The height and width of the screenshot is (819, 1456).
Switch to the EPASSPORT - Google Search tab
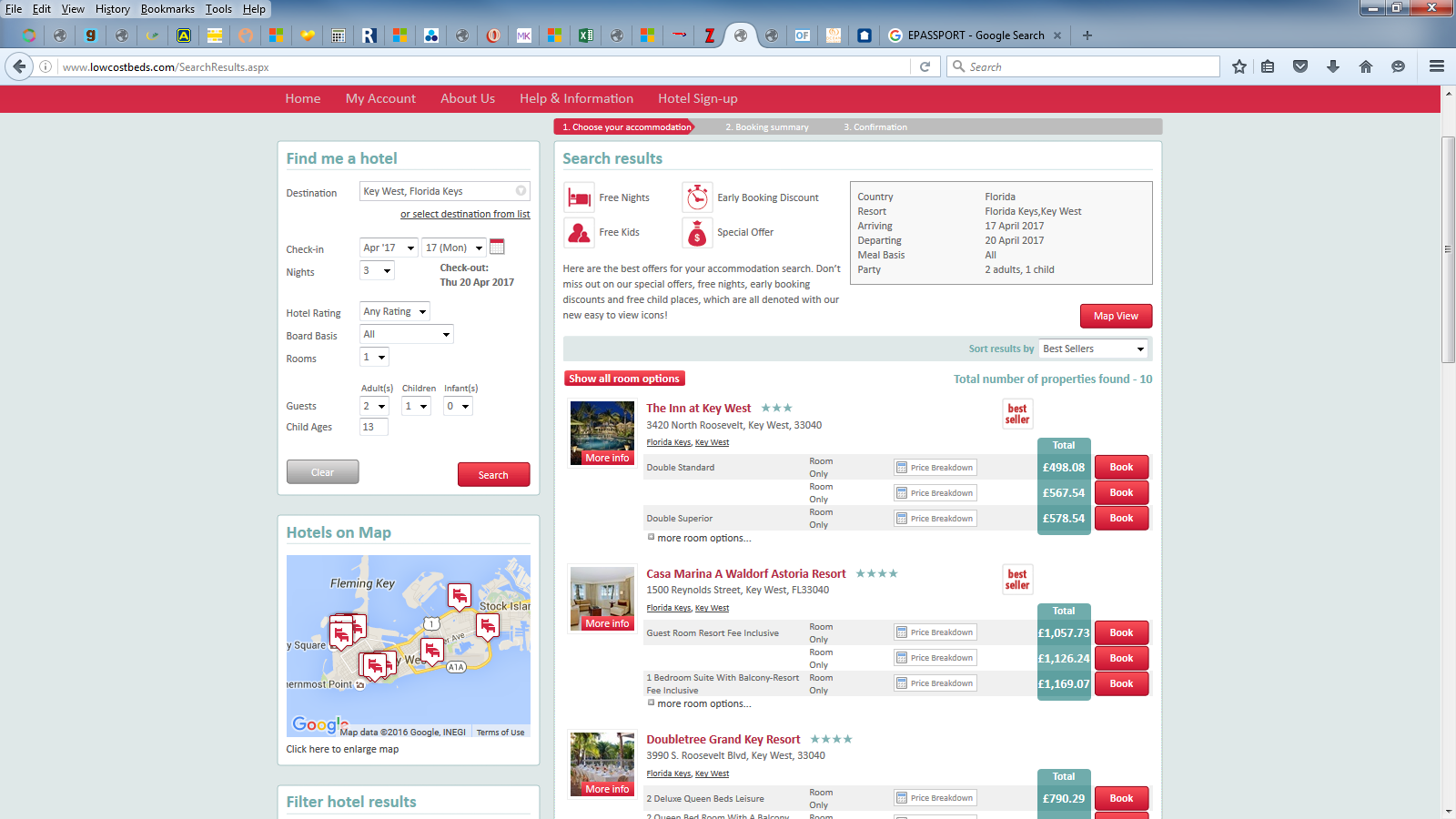975,35
